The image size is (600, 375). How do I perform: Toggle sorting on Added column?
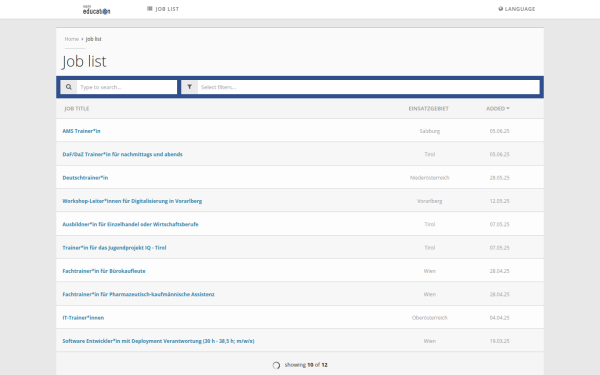pyautogui.click(x=498, y=109)
